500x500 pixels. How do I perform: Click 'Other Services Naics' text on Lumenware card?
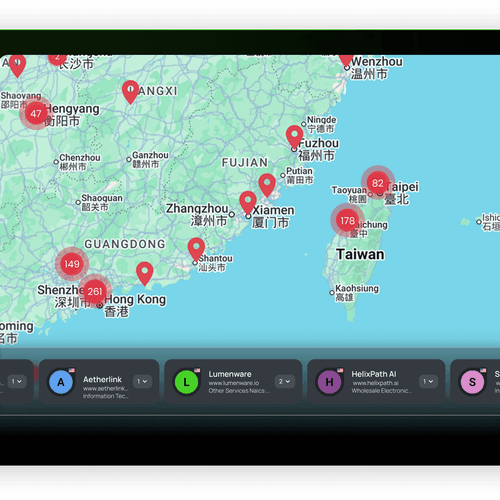click(x=239, y=391)
